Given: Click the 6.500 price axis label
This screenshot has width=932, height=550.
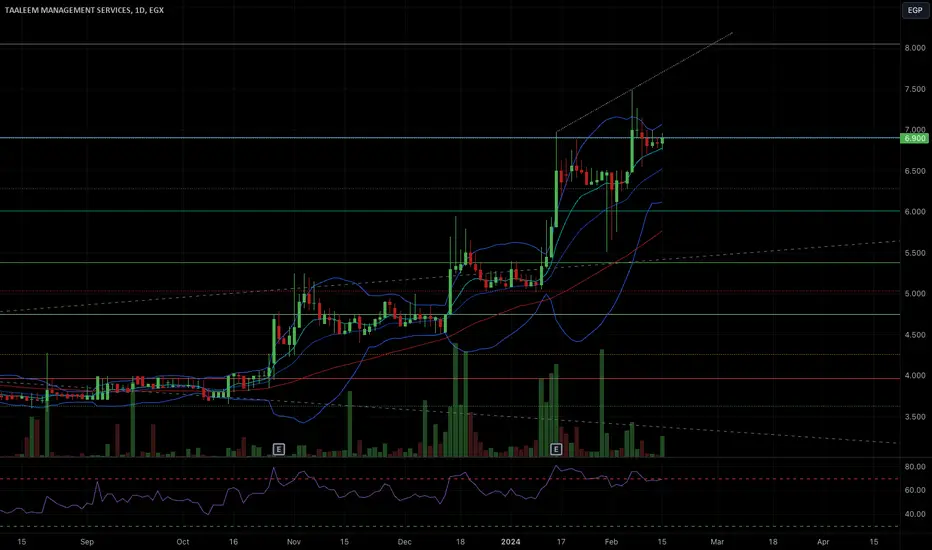Looking at the screenshot, I should (x=915, y=171).
